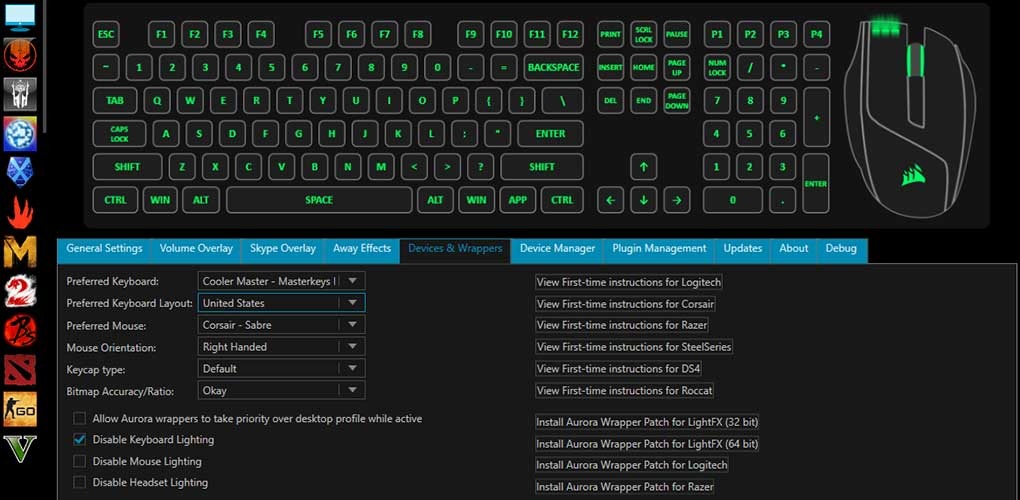Viewport: 1020px width, 500px height.
Task: Click the P1 macro key
Action: point(717,34)
